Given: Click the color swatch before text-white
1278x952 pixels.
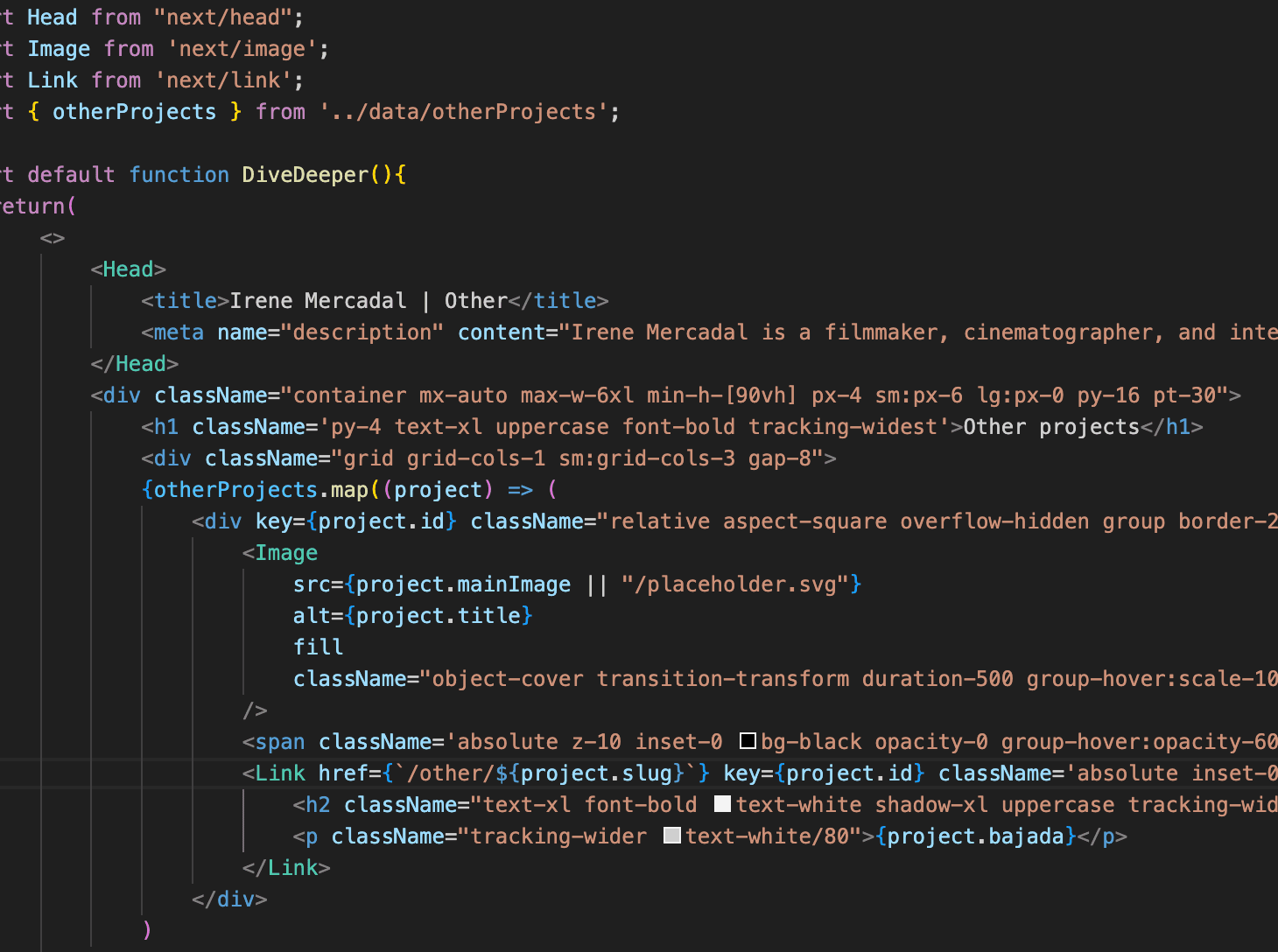Looking at the screenshot, I should click(722, 804).
